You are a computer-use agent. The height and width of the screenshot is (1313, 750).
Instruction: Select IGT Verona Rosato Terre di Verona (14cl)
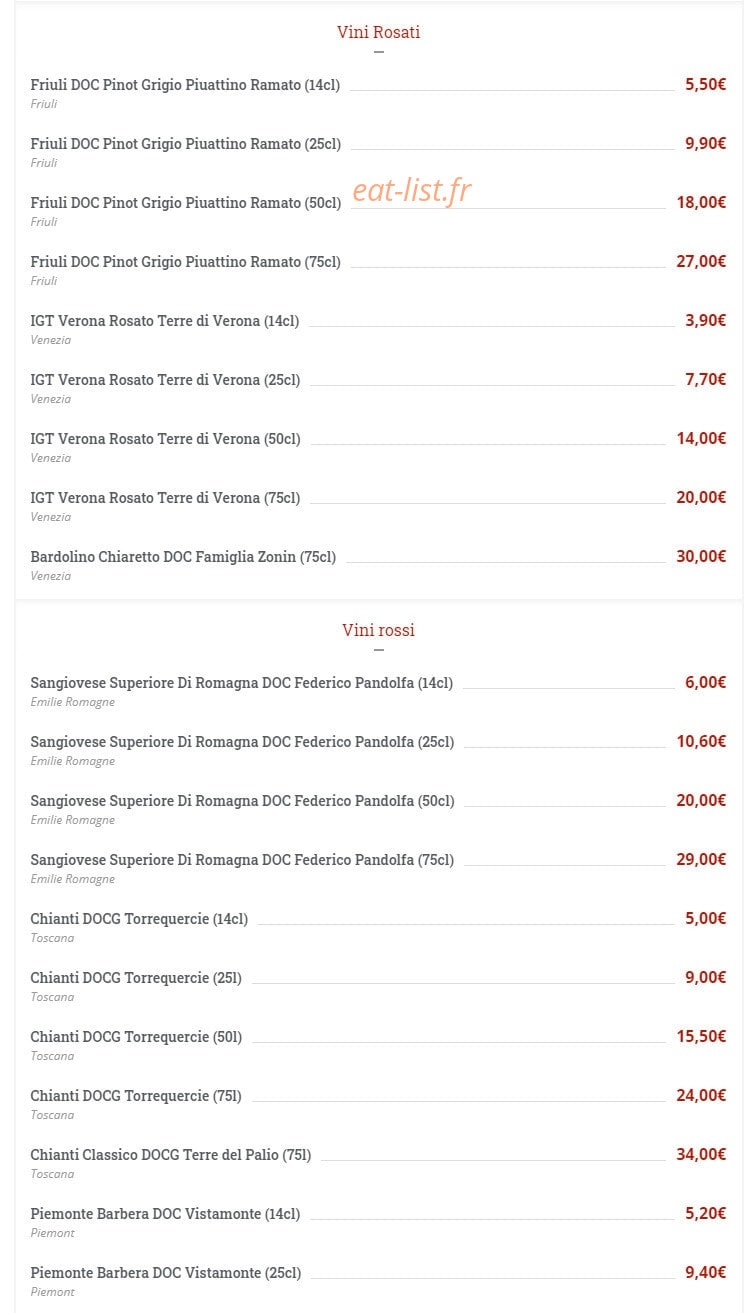point(165,321)
